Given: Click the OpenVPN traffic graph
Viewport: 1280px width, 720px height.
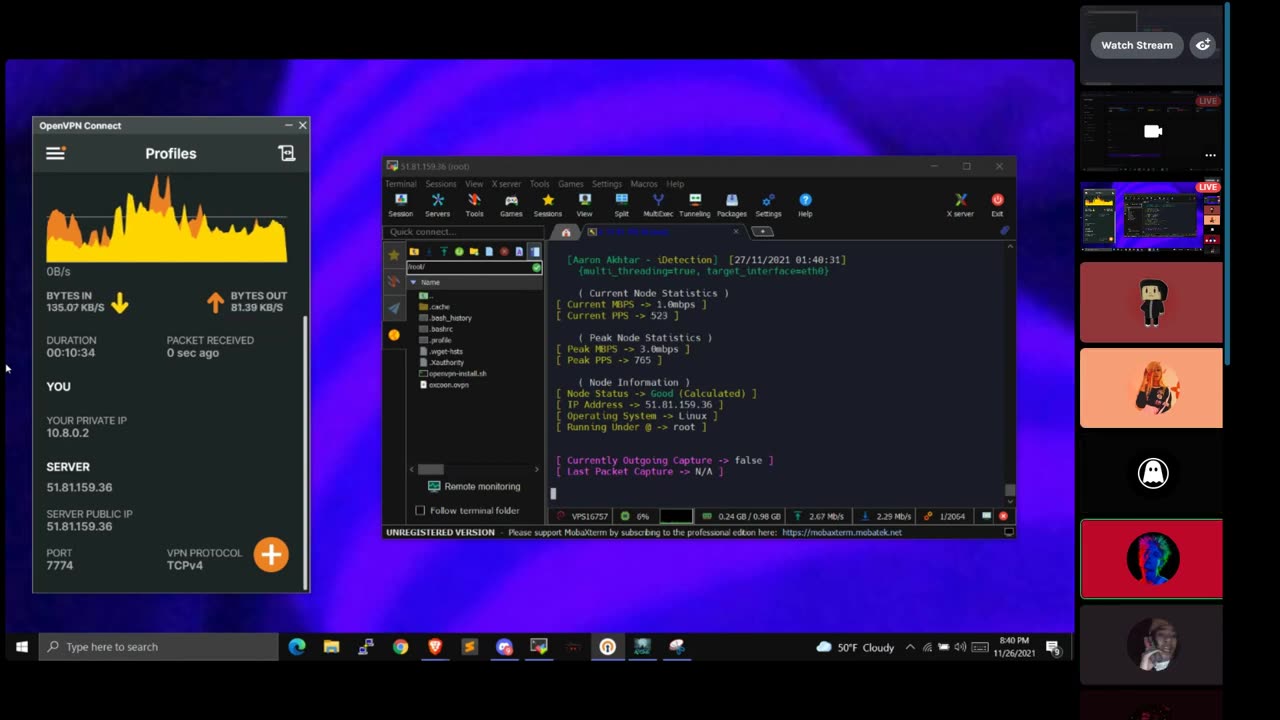Looking at the screenshot, I should (x=167, y=219).
